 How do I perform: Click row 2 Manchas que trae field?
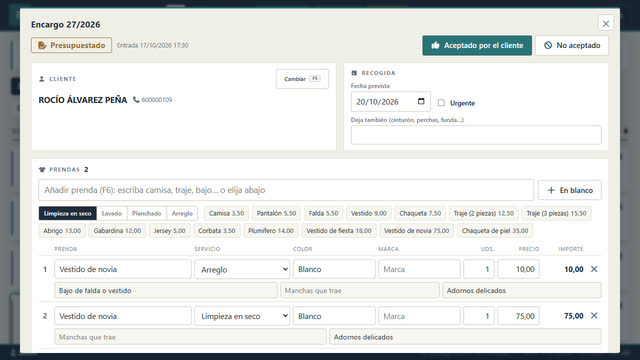tap(190, 337)
